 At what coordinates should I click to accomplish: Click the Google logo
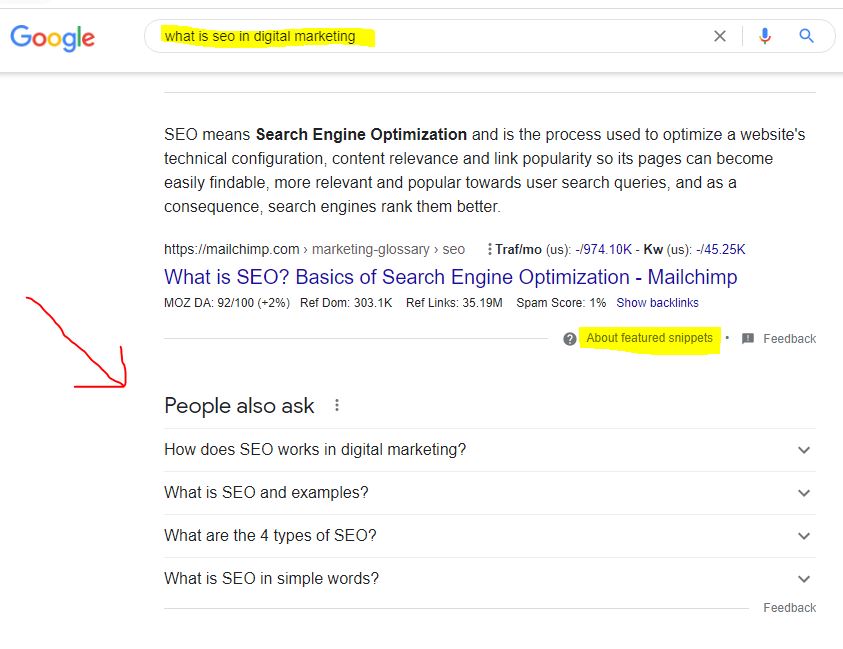52,38
